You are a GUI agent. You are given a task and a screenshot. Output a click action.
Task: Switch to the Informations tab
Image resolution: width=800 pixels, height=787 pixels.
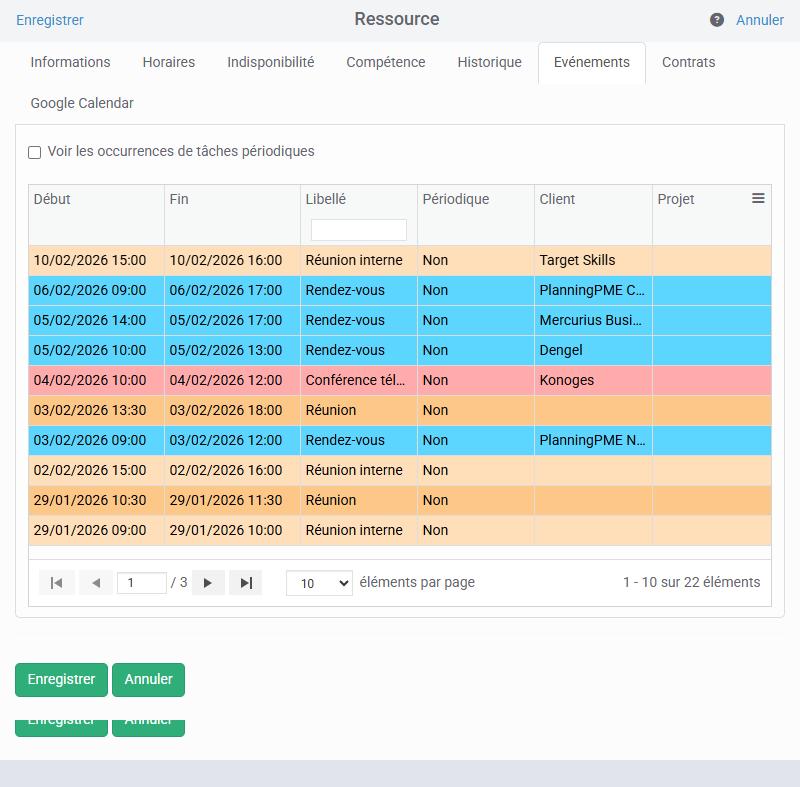click(70, 62)
